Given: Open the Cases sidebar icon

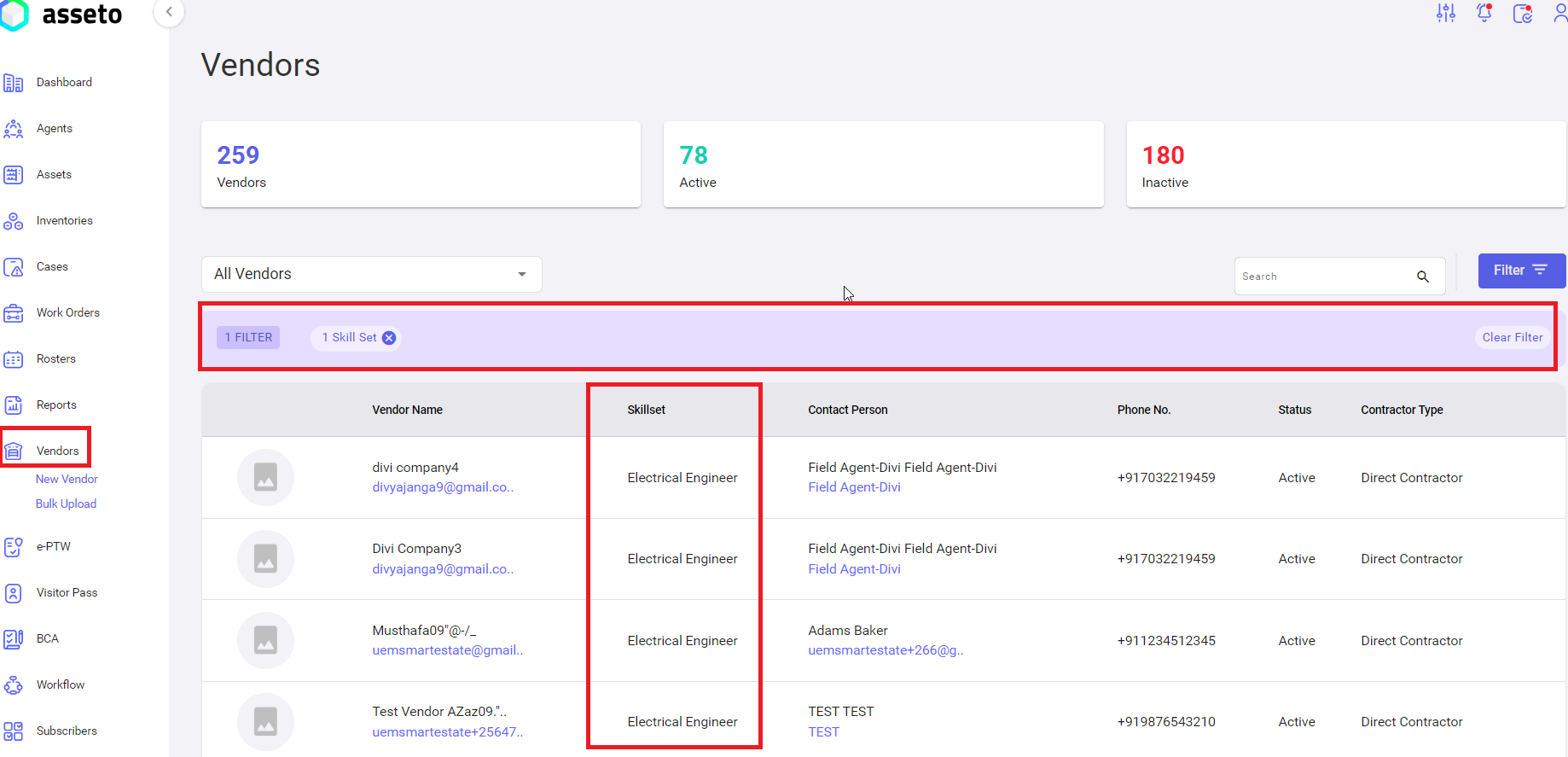Looking at the screenshot, I should [x=14, y=267].
